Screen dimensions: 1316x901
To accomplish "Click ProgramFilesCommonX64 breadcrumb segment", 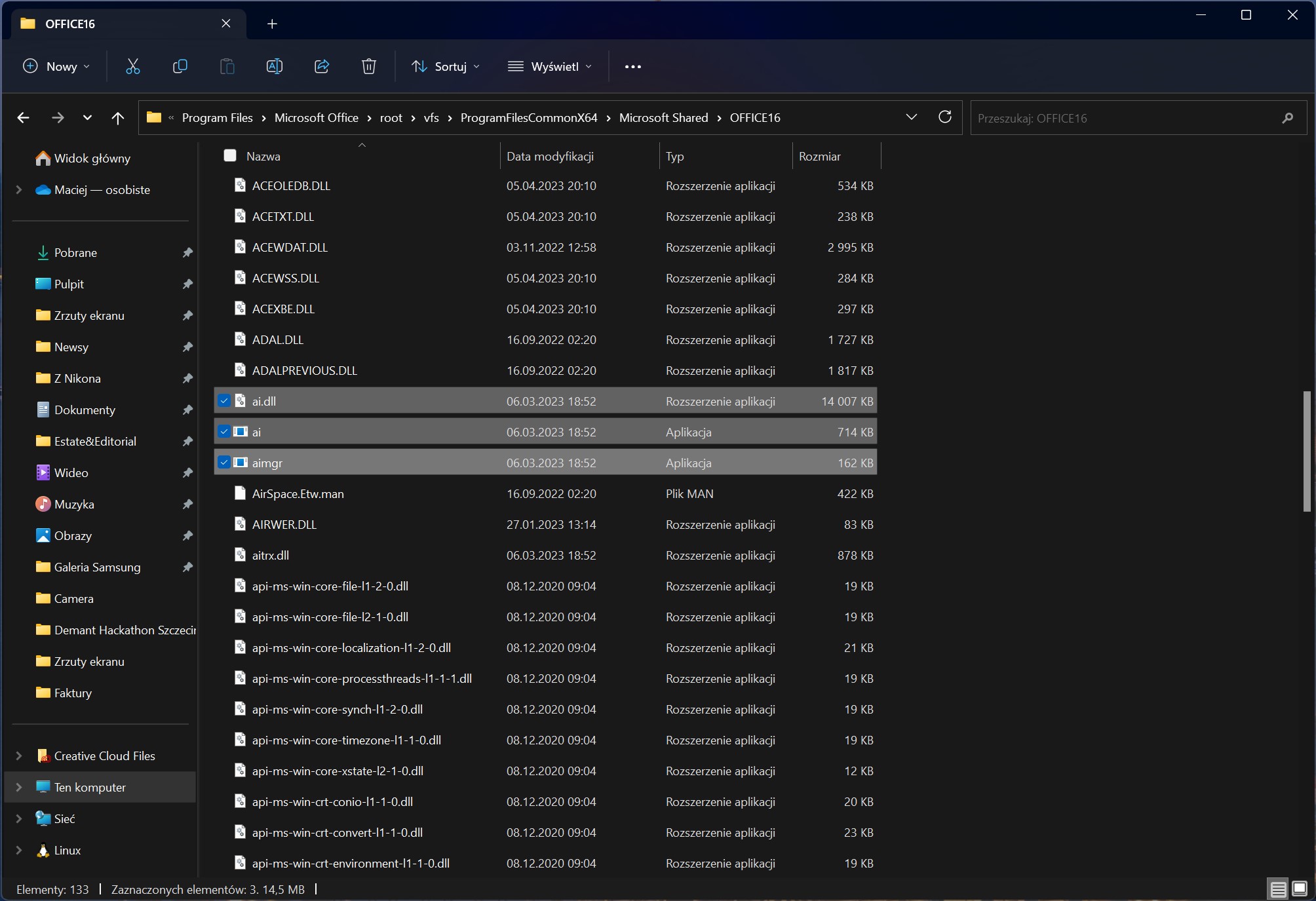I will (x=529, y=118).
